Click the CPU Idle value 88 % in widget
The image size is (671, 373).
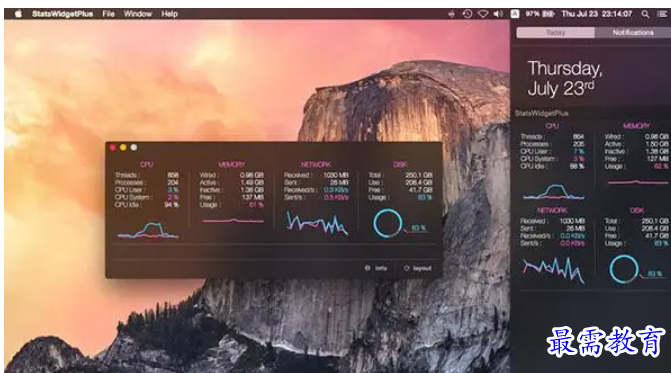click(x=577, y=166)
